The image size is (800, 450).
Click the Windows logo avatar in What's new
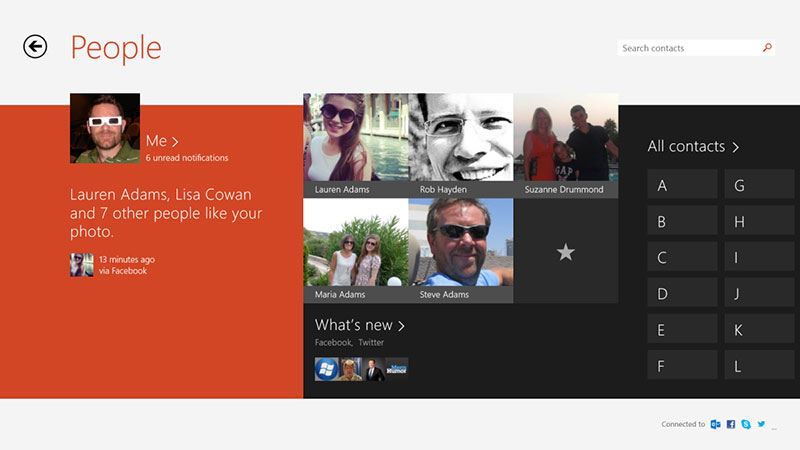(327, 369)
